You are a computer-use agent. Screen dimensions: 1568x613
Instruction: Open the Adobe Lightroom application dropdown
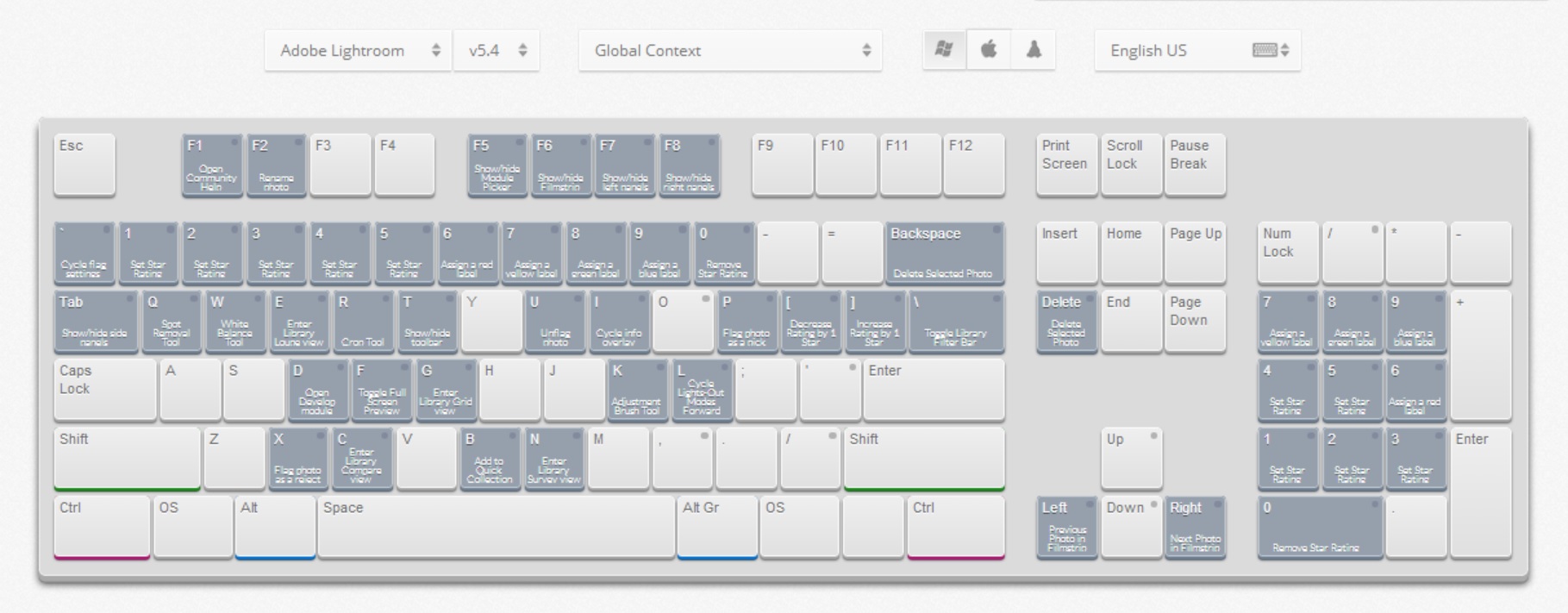coord(358,51)
